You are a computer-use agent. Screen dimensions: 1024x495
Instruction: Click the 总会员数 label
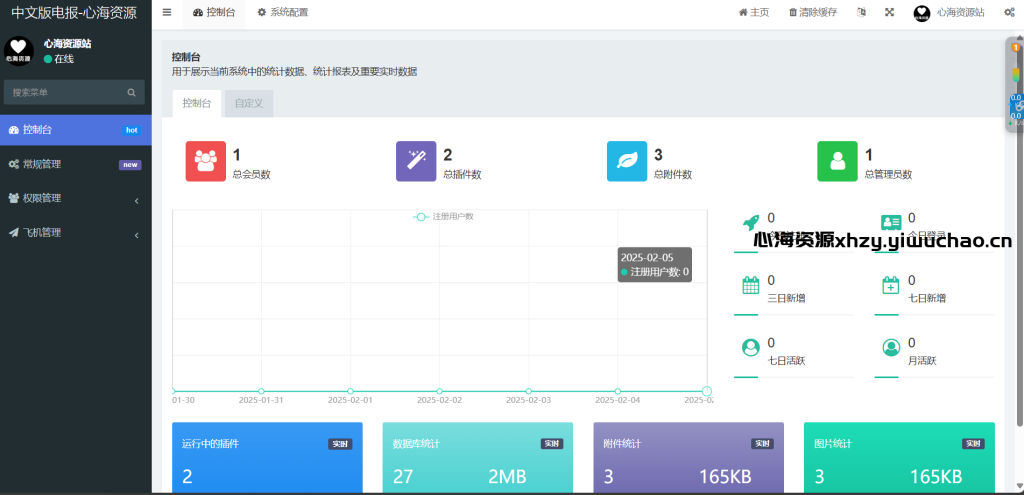251,174
